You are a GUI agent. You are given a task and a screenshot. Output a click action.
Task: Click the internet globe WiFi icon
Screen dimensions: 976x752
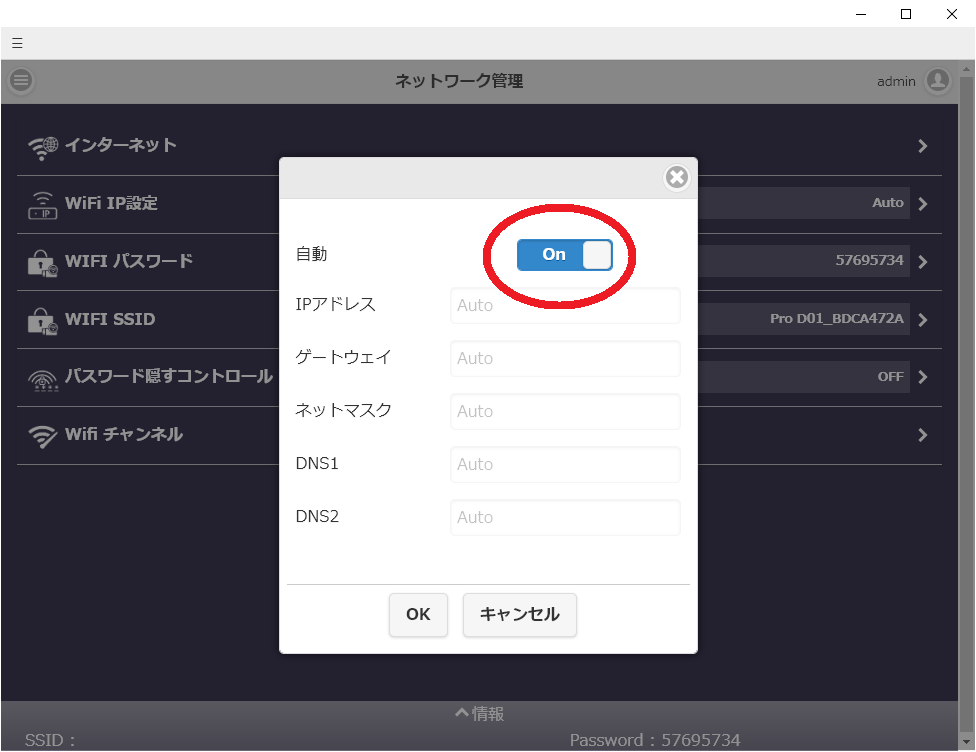point(43,146)
